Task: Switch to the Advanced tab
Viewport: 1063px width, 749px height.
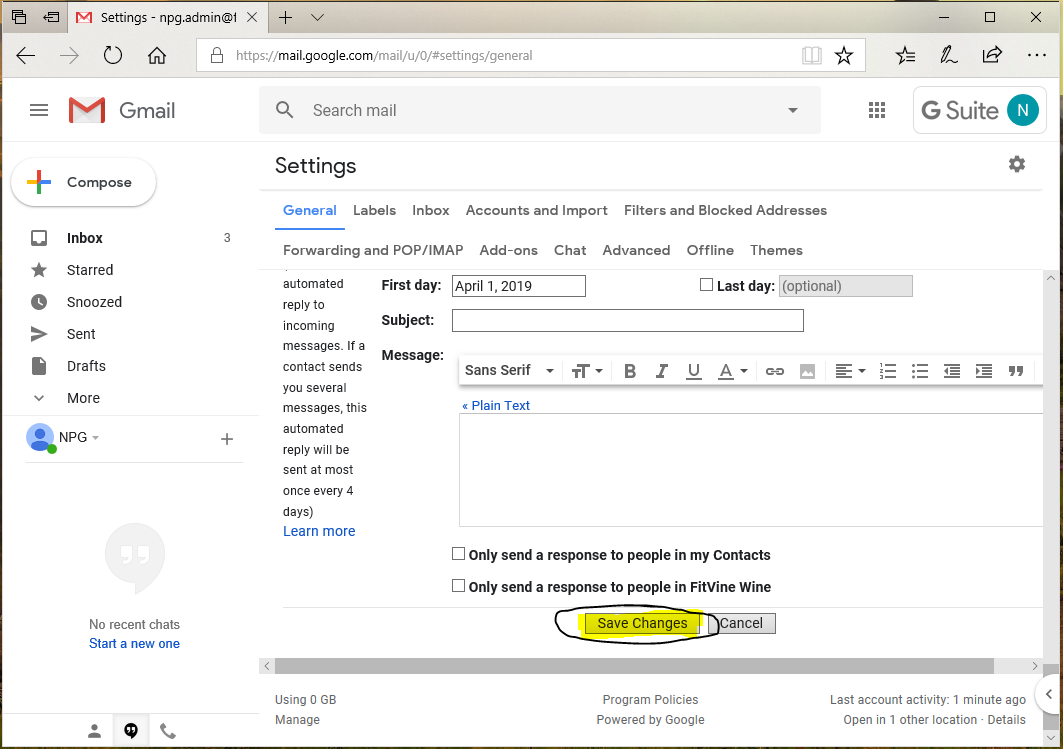Action: pyautogui.click(x=636, y=250)
